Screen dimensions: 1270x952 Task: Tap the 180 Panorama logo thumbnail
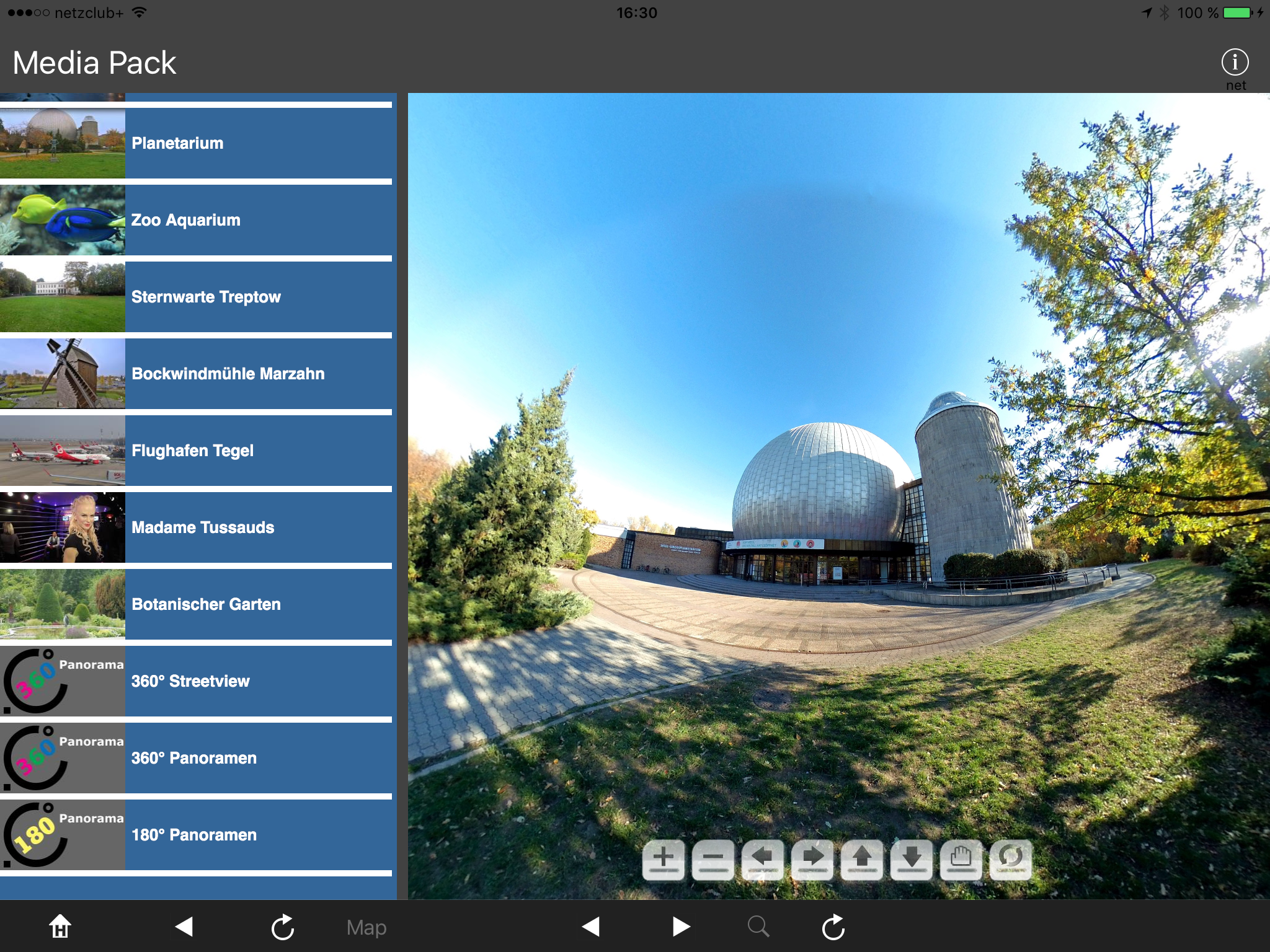click(62, 835)
